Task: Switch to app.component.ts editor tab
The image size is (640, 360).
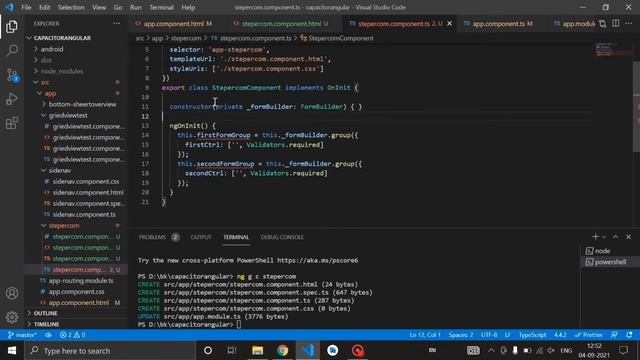Action: pyautogui.click(x=502, y=24)
